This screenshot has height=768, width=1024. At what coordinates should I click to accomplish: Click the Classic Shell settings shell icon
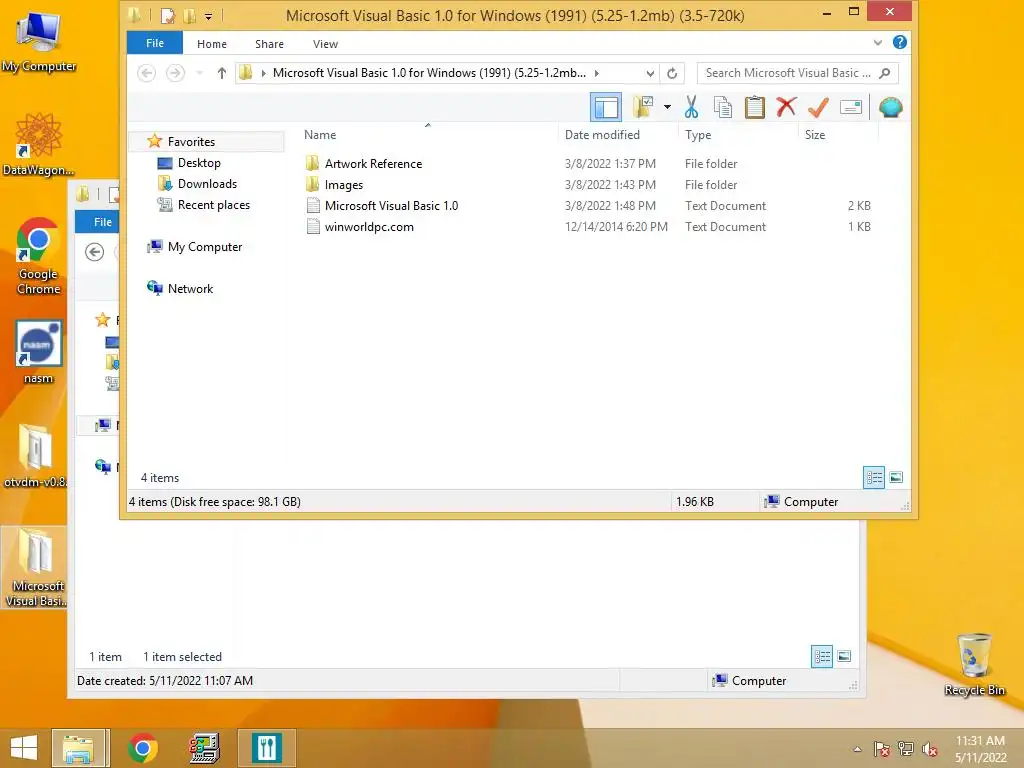(x=890, y=107)
